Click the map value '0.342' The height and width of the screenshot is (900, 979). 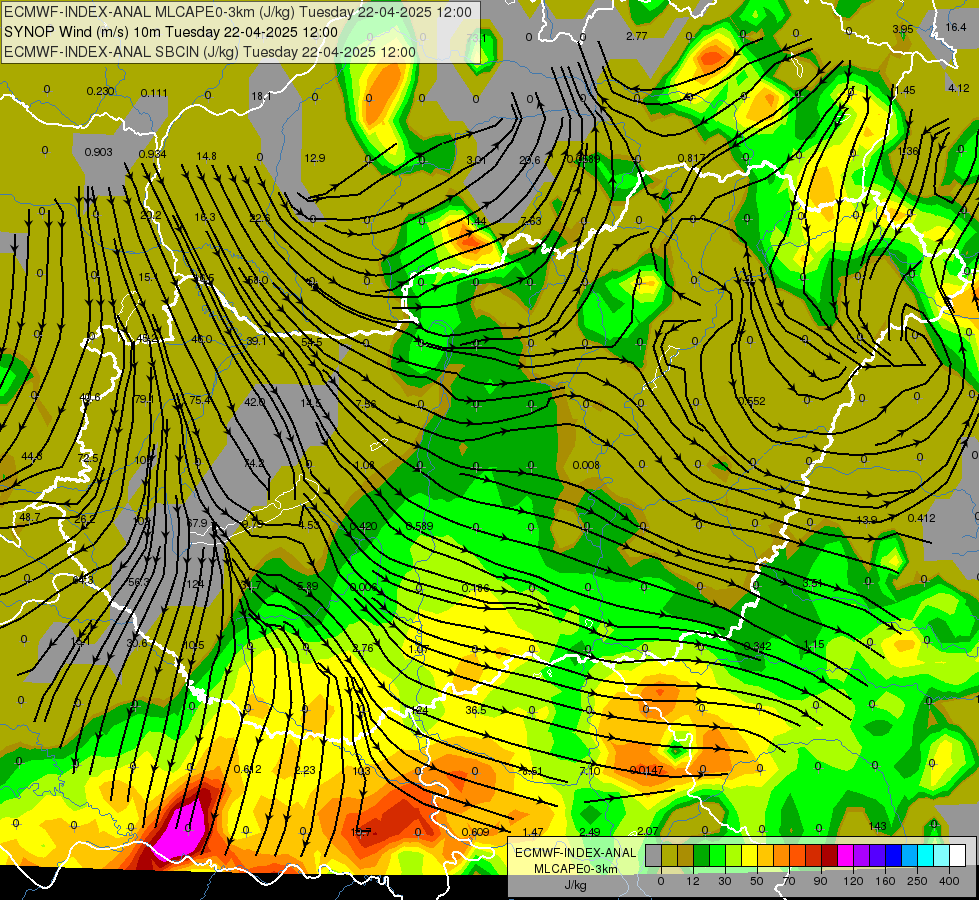(757, 646)
